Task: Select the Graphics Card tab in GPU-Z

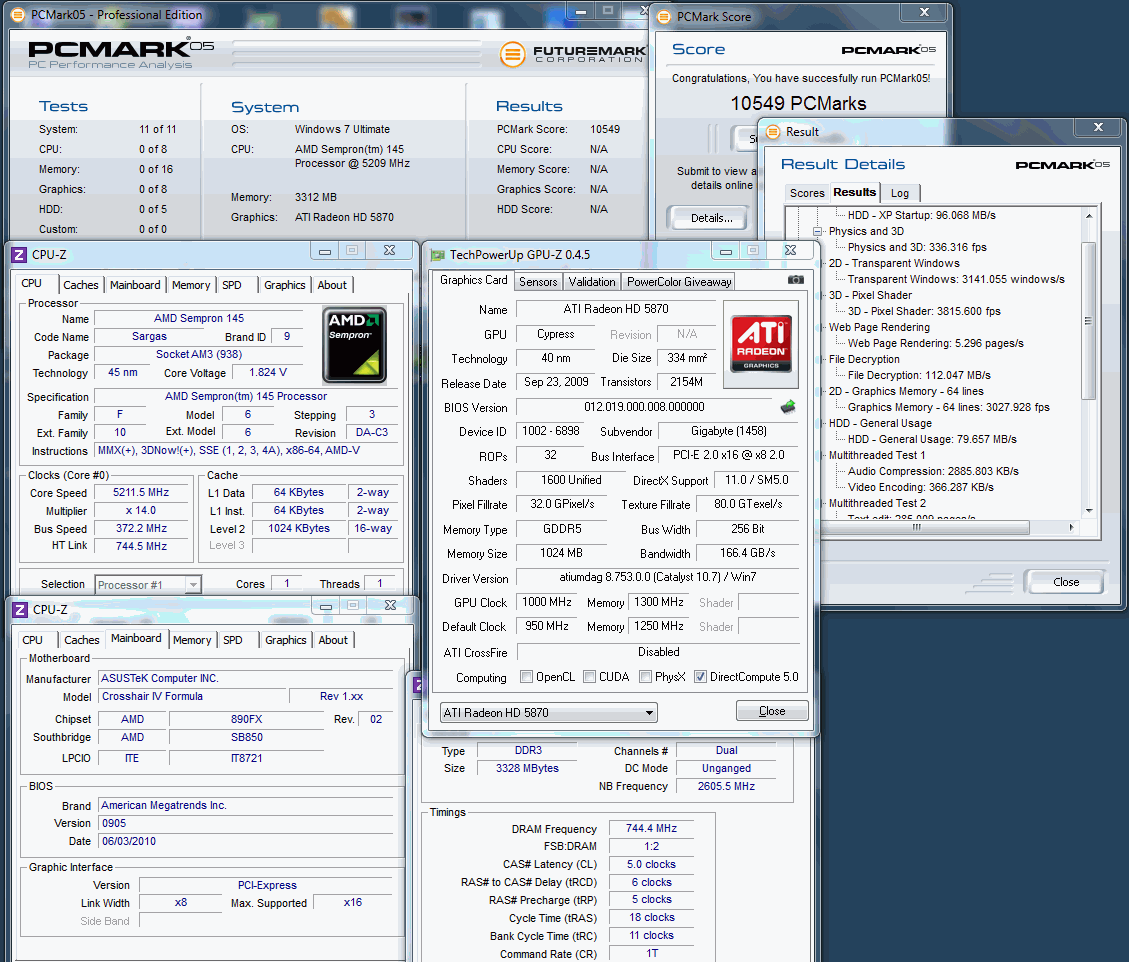Action: (473, 280)
